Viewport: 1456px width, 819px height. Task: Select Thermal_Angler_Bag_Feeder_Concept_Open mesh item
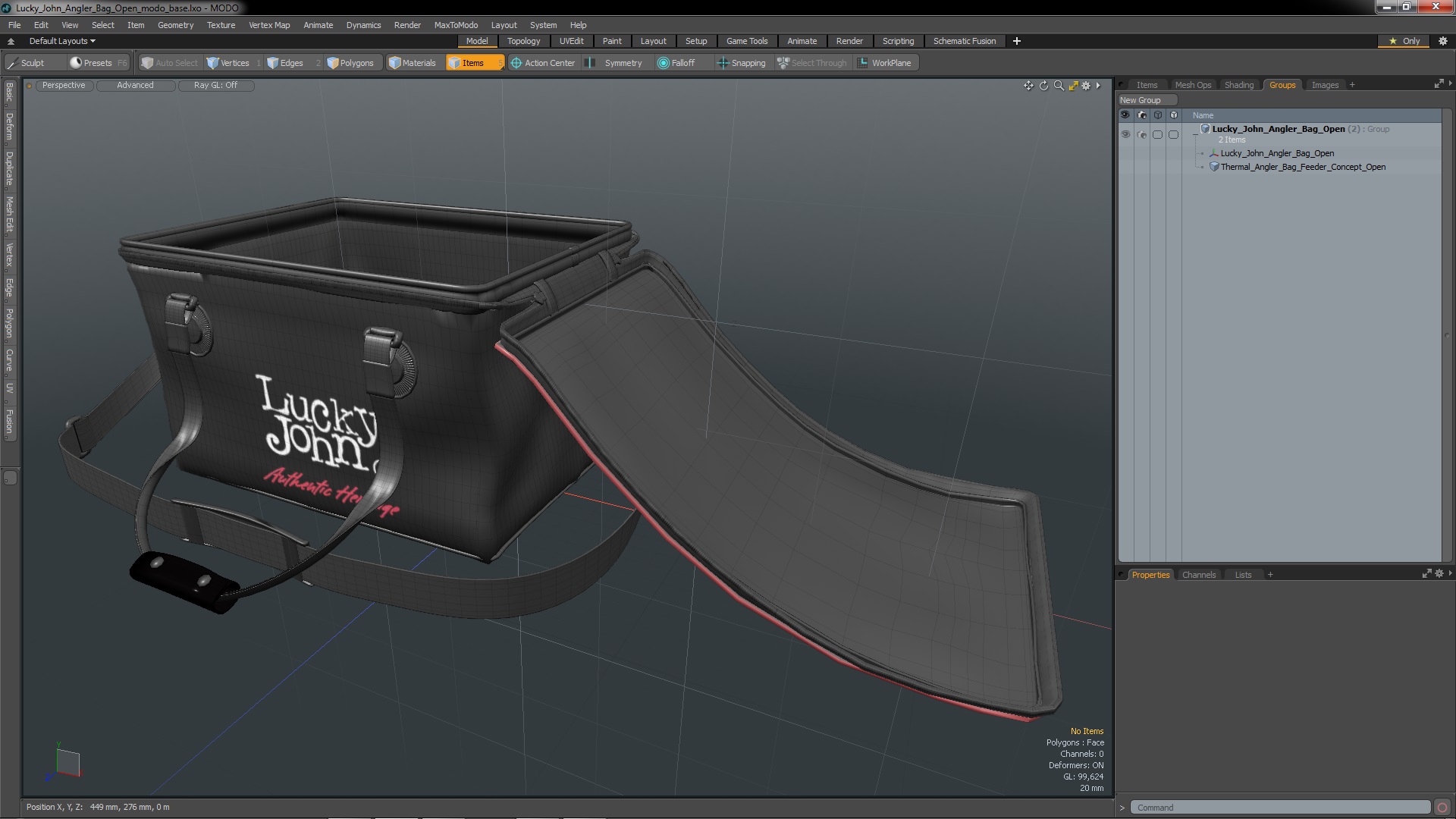[1303, 167]
